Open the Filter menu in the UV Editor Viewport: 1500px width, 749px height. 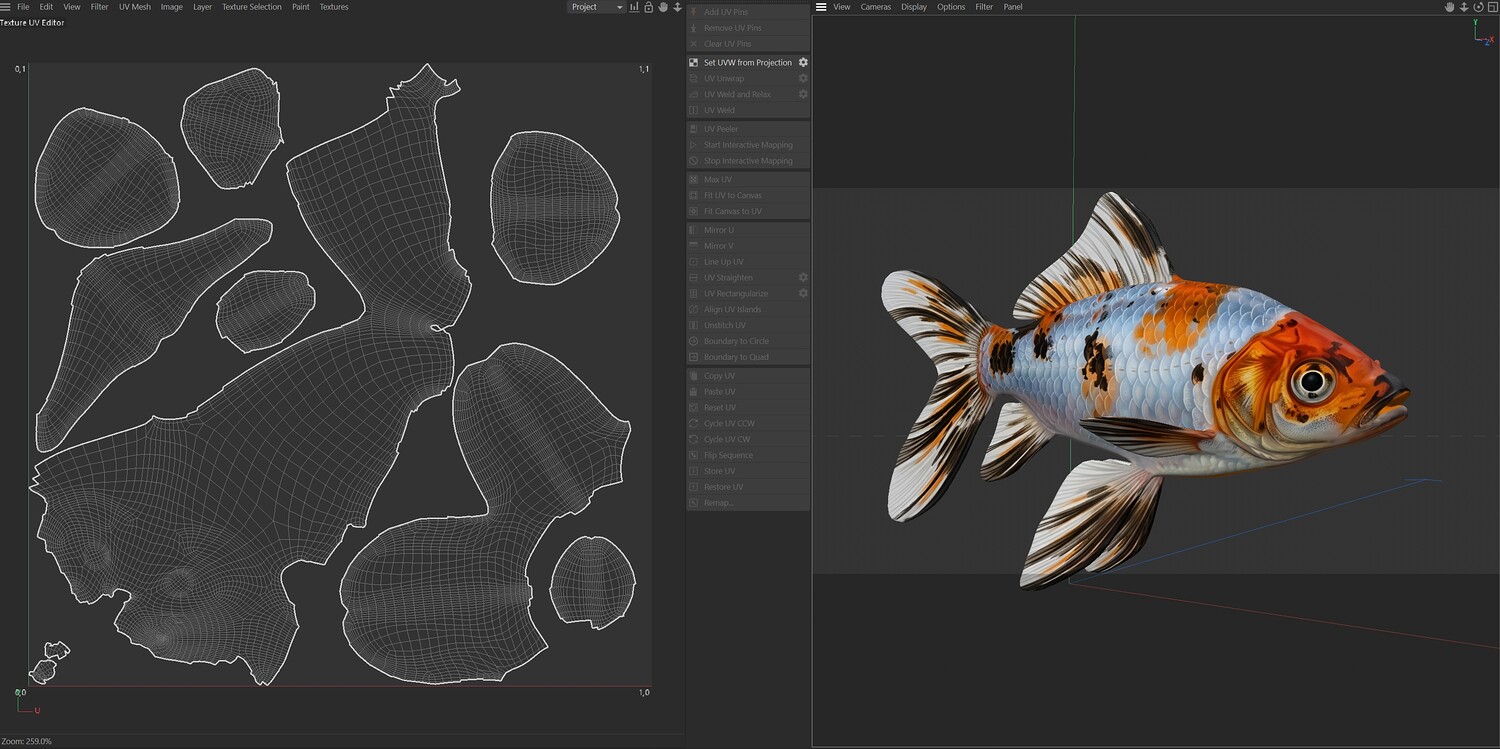pyautogui.click(x=100, y=7)
